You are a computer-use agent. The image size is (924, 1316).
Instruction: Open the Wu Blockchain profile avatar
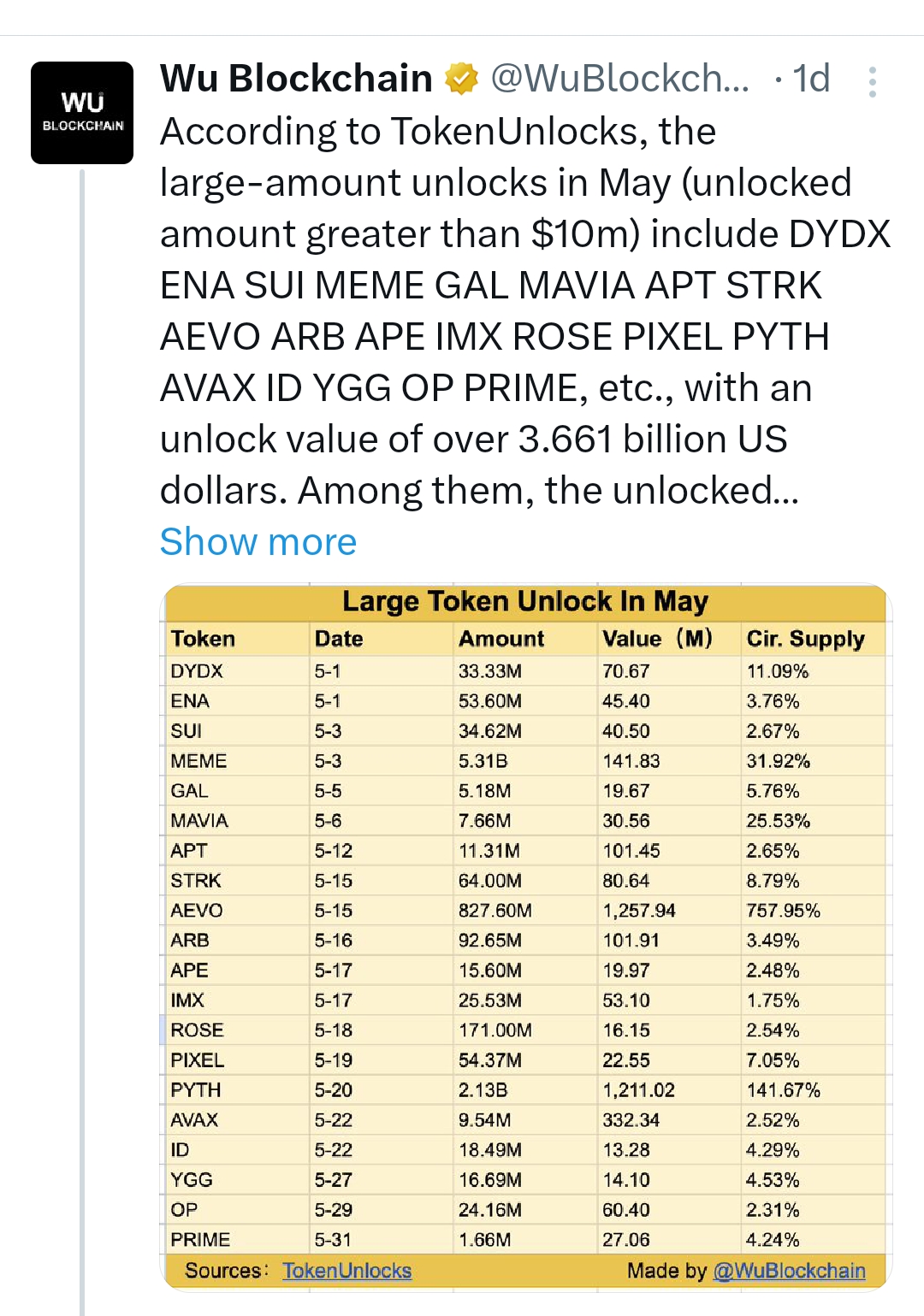coord(82,113)
